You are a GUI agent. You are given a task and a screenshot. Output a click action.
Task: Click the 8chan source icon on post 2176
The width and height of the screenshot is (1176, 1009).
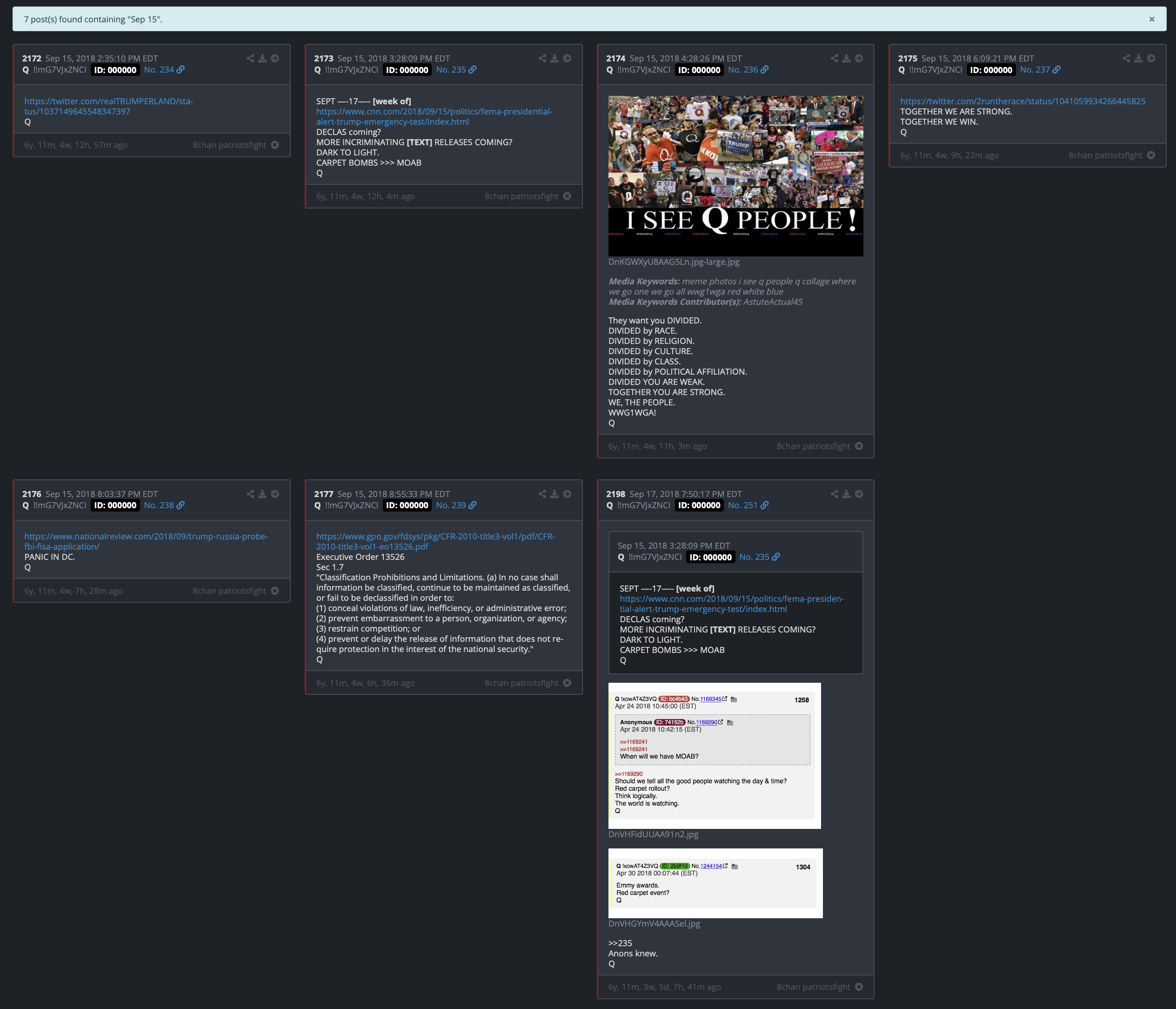coord(275,591)
